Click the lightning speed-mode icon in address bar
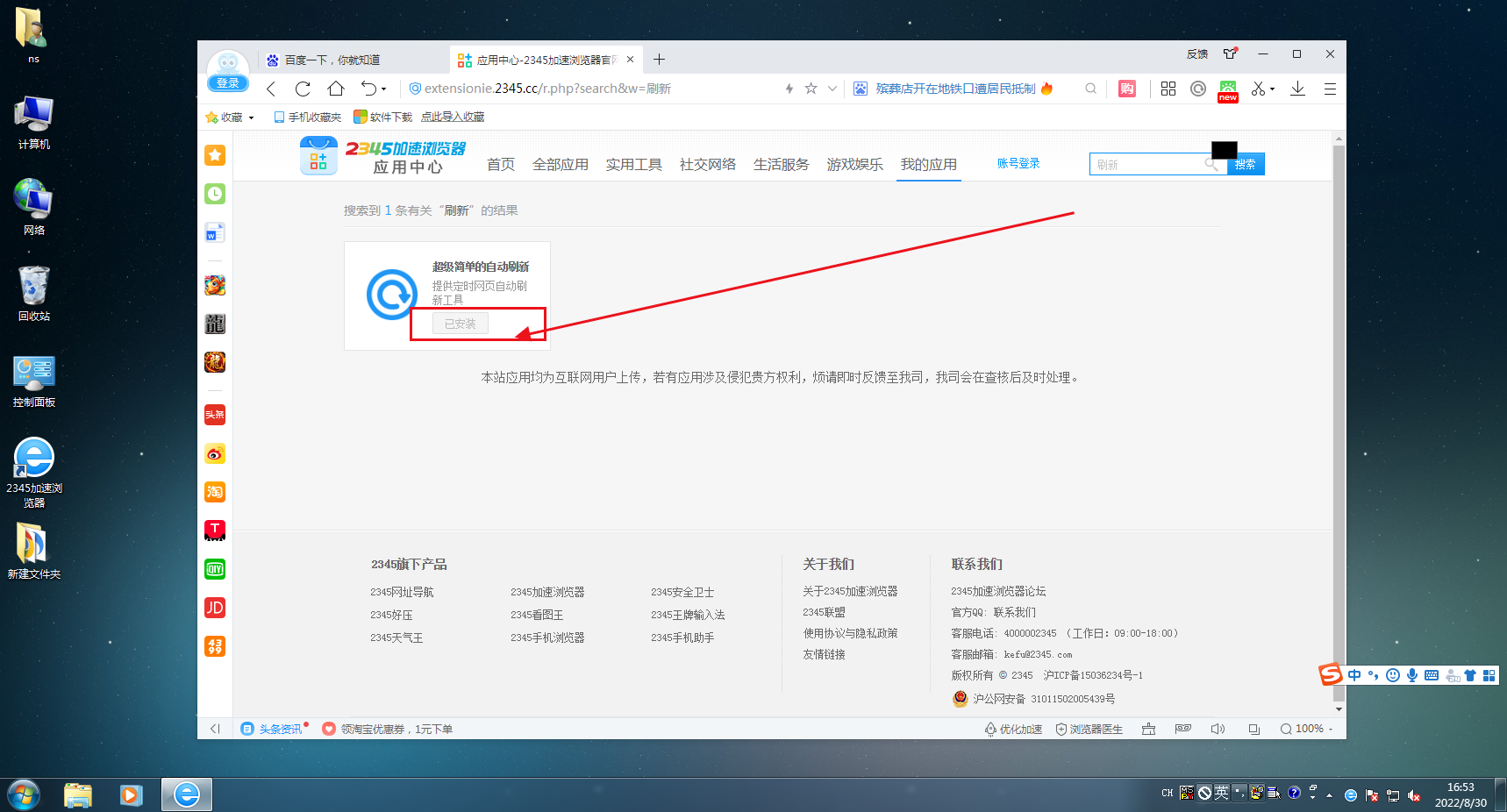 (789, 89)
